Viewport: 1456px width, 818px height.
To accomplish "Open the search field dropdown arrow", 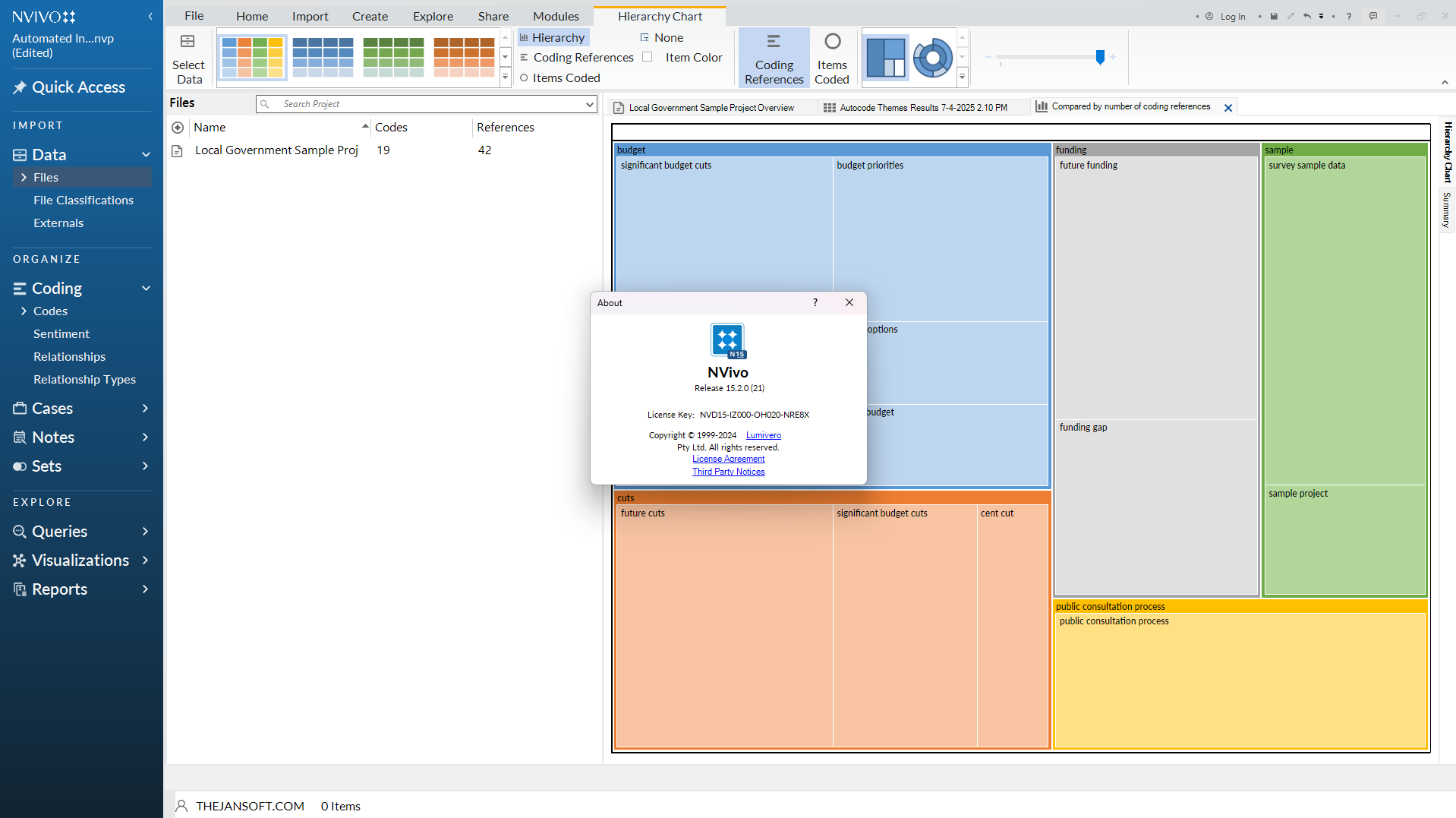I will click(x=590, y=104).
